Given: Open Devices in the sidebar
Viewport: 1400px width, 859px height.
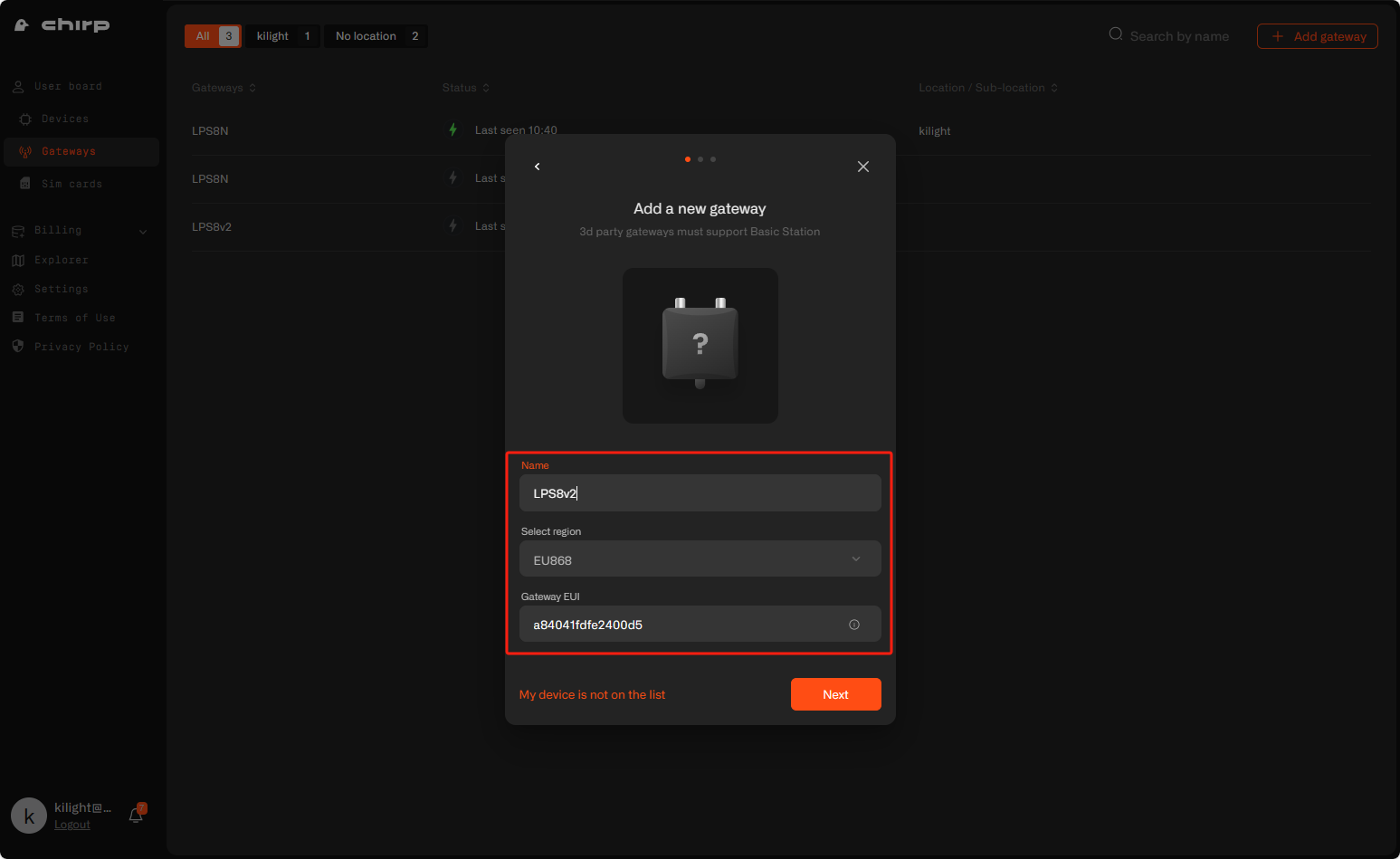Looking at the screenshot, I should (x=65, y=119).
